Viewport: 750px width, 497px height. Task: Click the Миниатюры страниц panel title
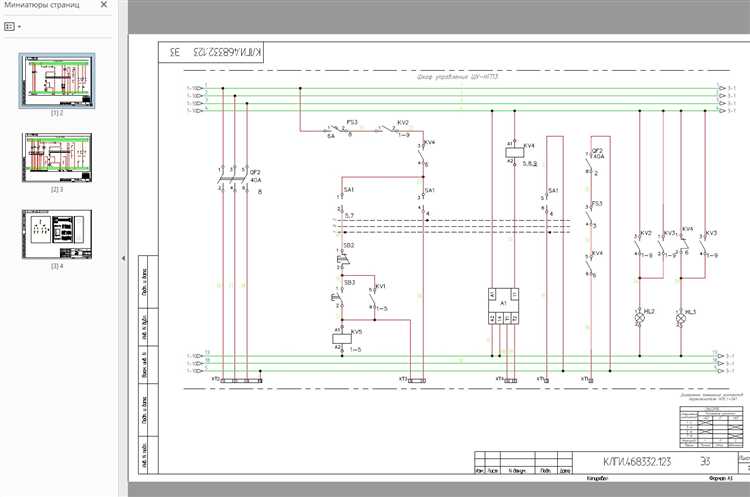coord(42,5)
